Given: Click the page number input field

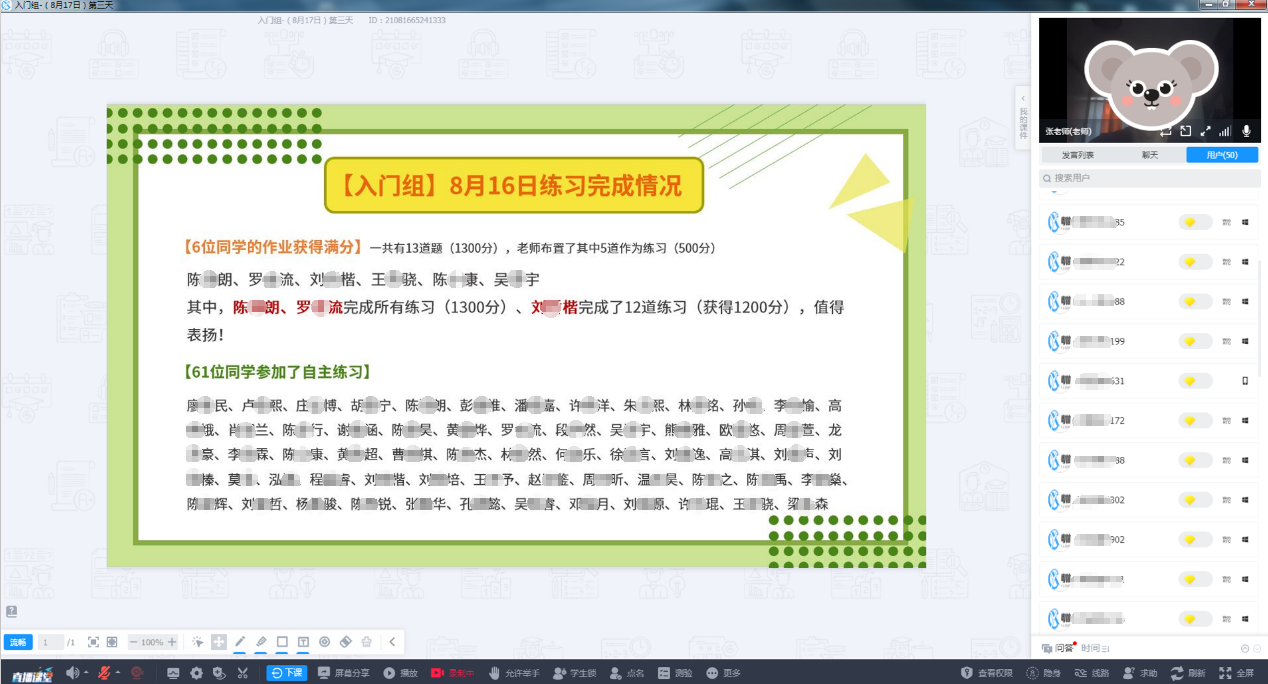Looking at the screenshot, I should pos(50,642).
